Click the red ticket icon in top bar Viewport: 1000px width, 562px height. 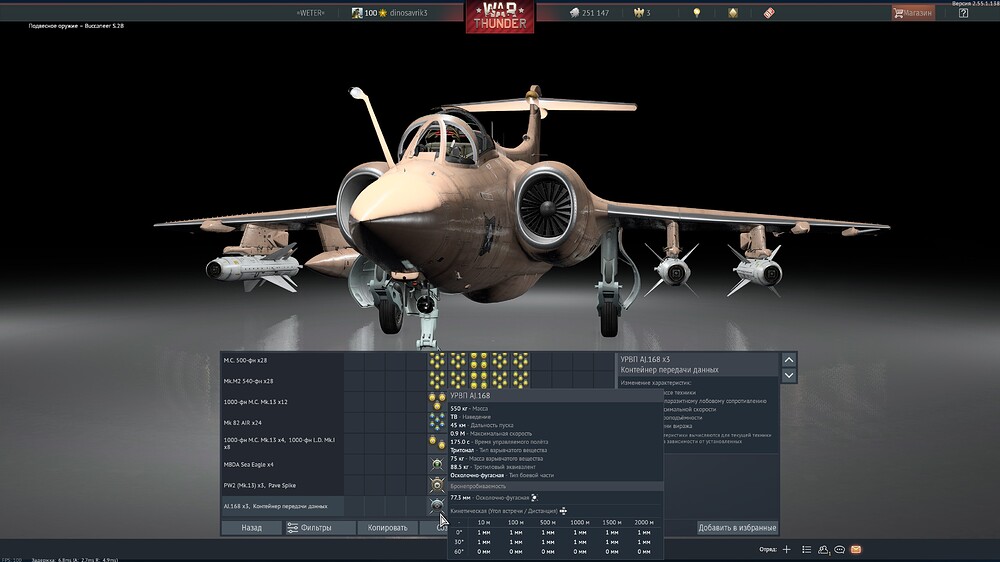(x=769, y=13)
